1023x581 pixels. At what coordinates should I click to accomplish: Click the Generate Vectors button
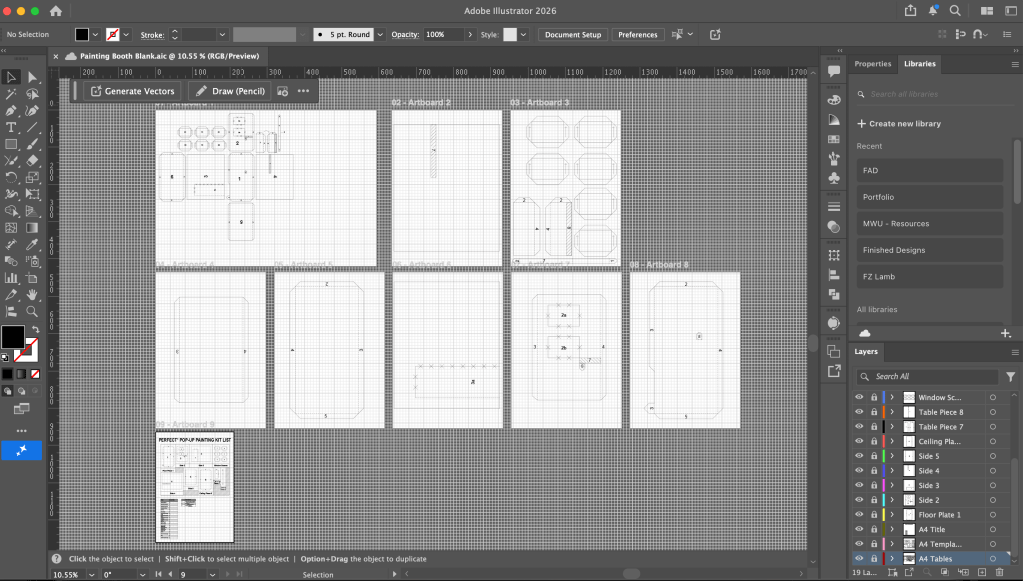[132, 91]
